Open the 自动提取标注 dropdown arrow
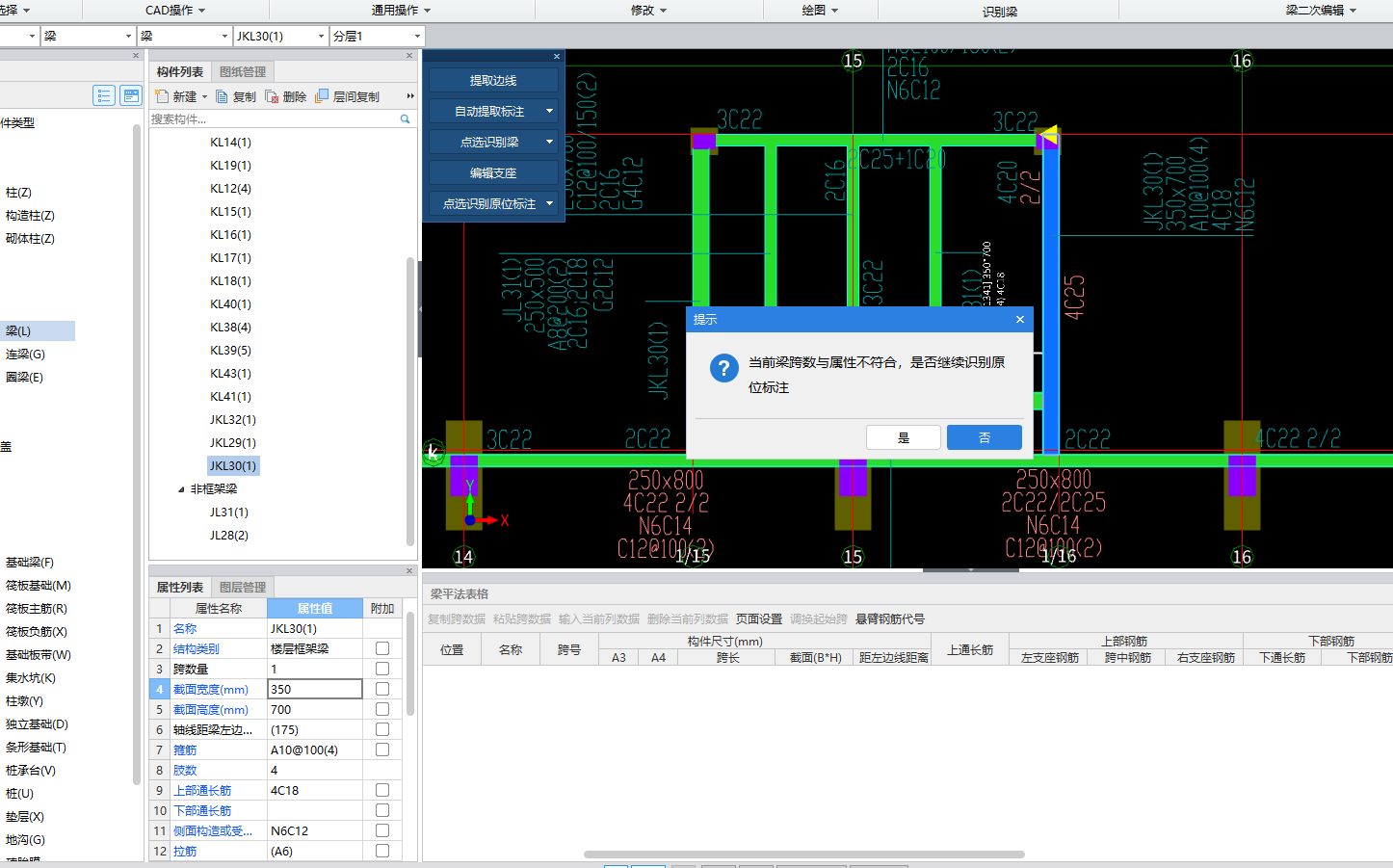Image resolution: width=1393 pixels, height=868 pixels. (x=549, y=111)
